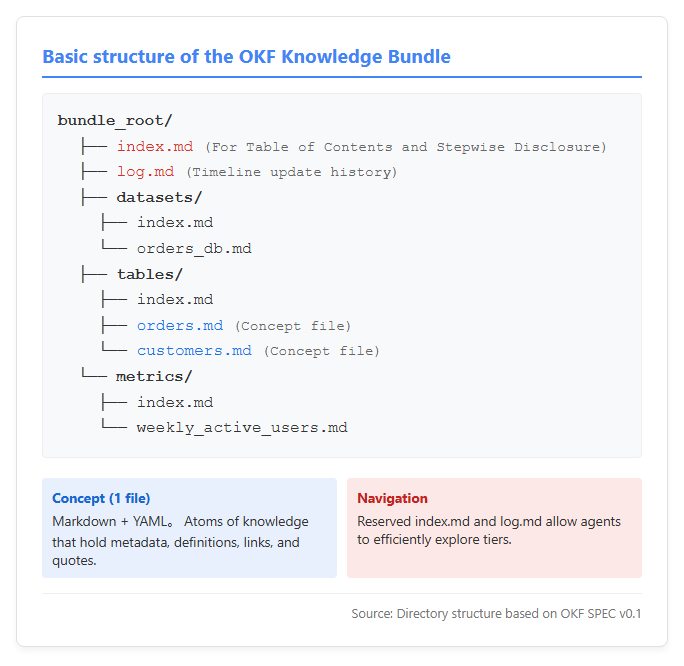This screenshot has width=684, height=666.
Task: Click the Navigation card description text
Action: tap(489, 530)
